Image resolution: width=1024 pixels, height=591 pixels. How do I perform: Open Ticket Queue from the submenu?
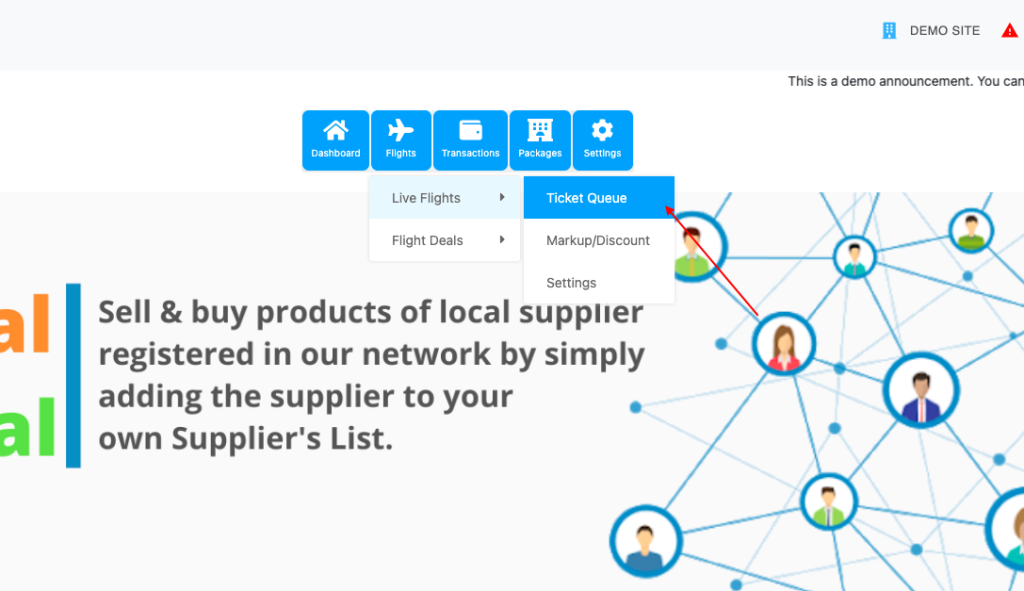[587, 198]
